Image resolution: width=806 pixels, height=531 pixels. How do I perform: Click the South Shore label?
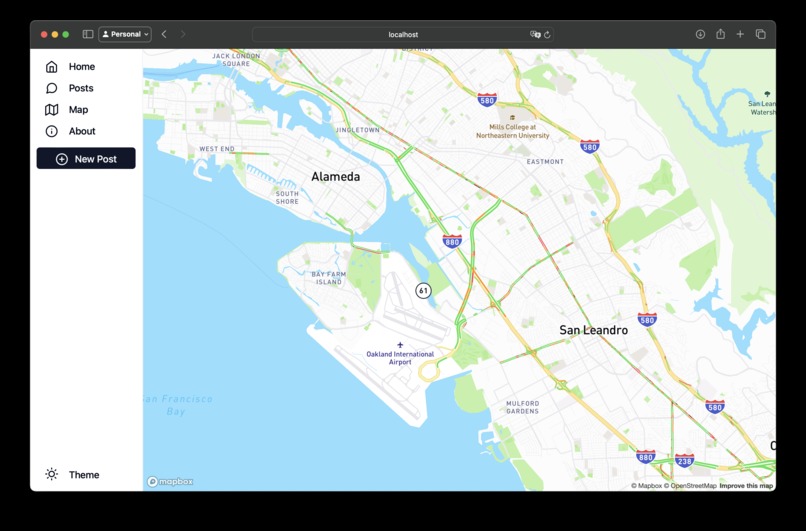click(x=287, y=197)
